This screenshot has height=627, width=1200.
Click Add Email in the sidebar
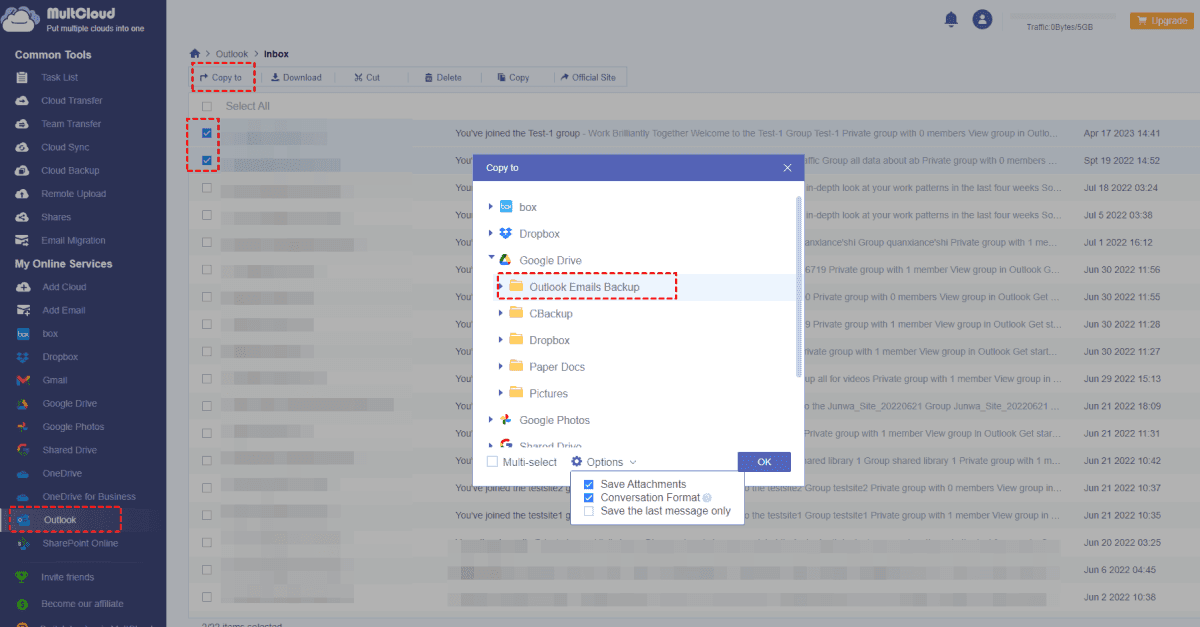click(x=63, y=310)
